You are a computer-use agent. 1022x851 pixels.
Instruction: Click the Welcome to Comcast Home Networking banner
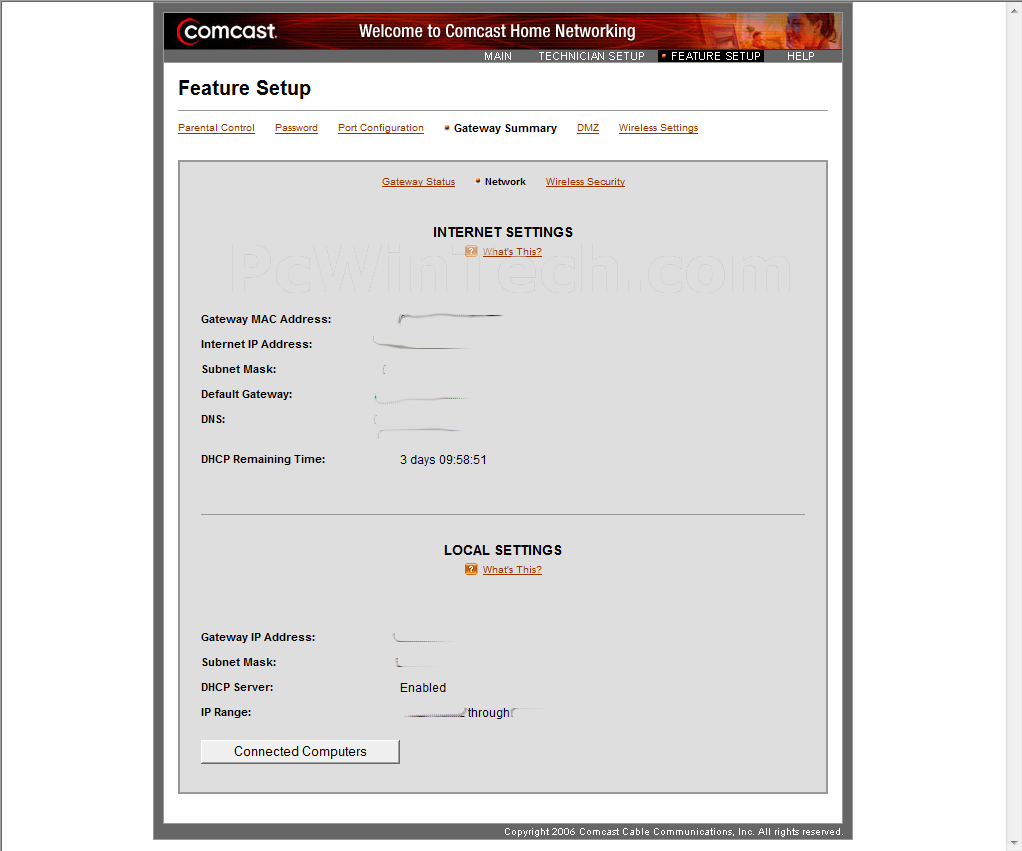497,31
